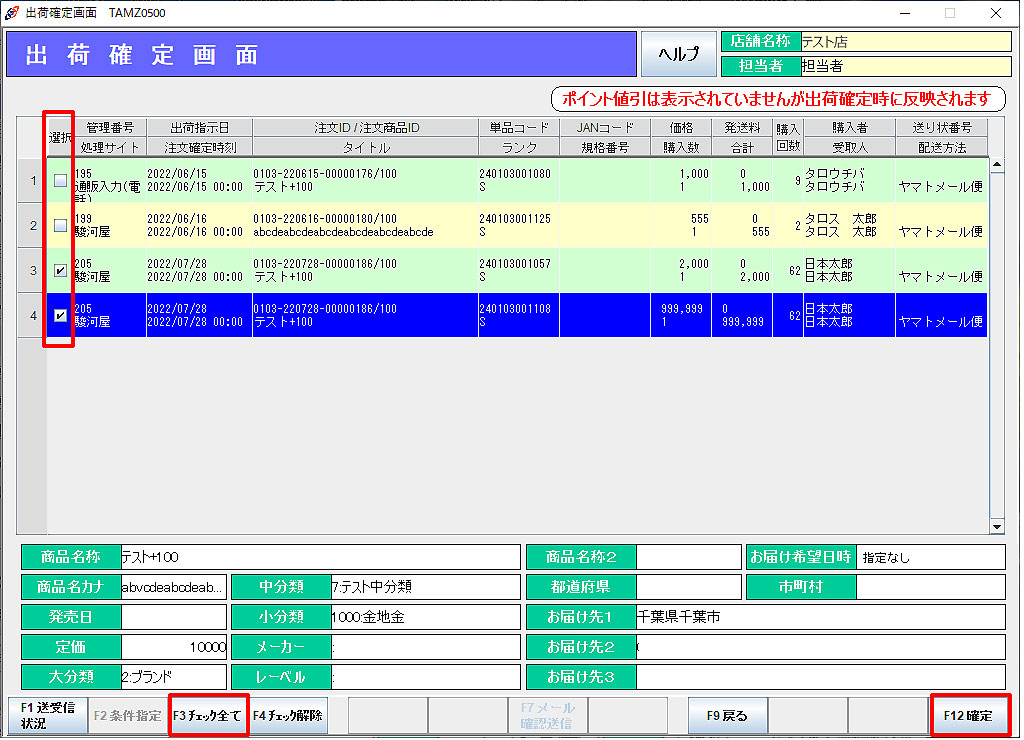Click the scrollbar down arrow in table
The width and height of the screenshot is (1024, 740).
pos(996,526)
